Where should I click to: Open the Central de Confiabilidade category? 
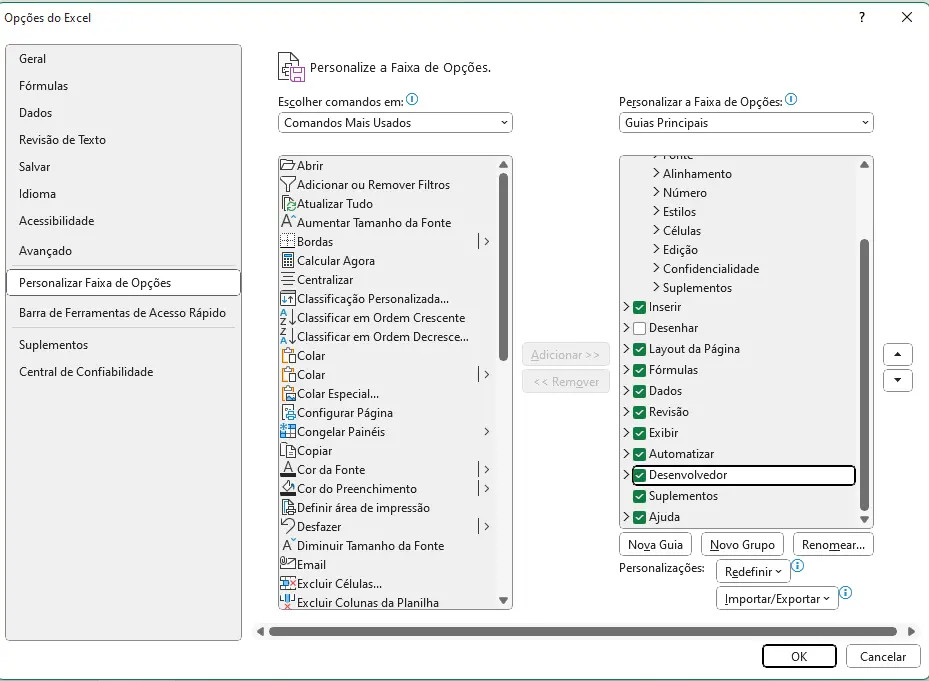[x=123, y=372]
